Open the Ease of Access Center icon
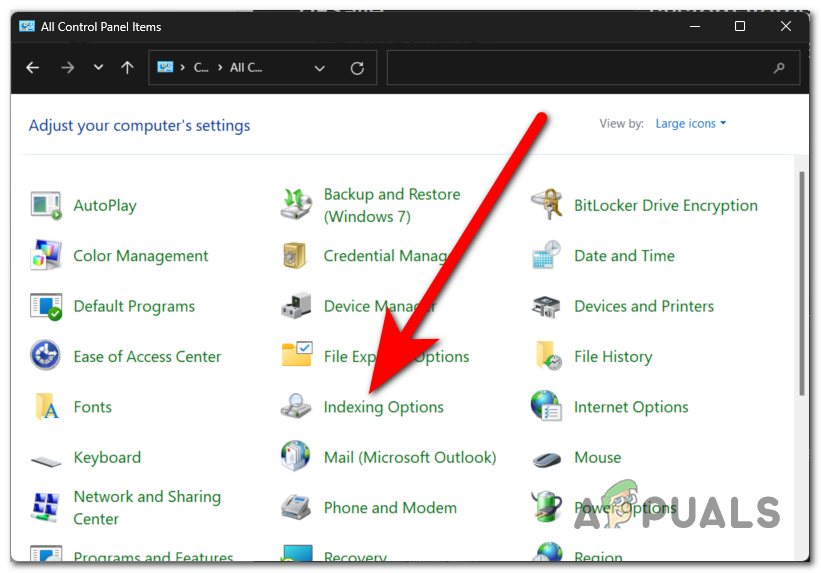821x573 pixels. tap(46, 356)
